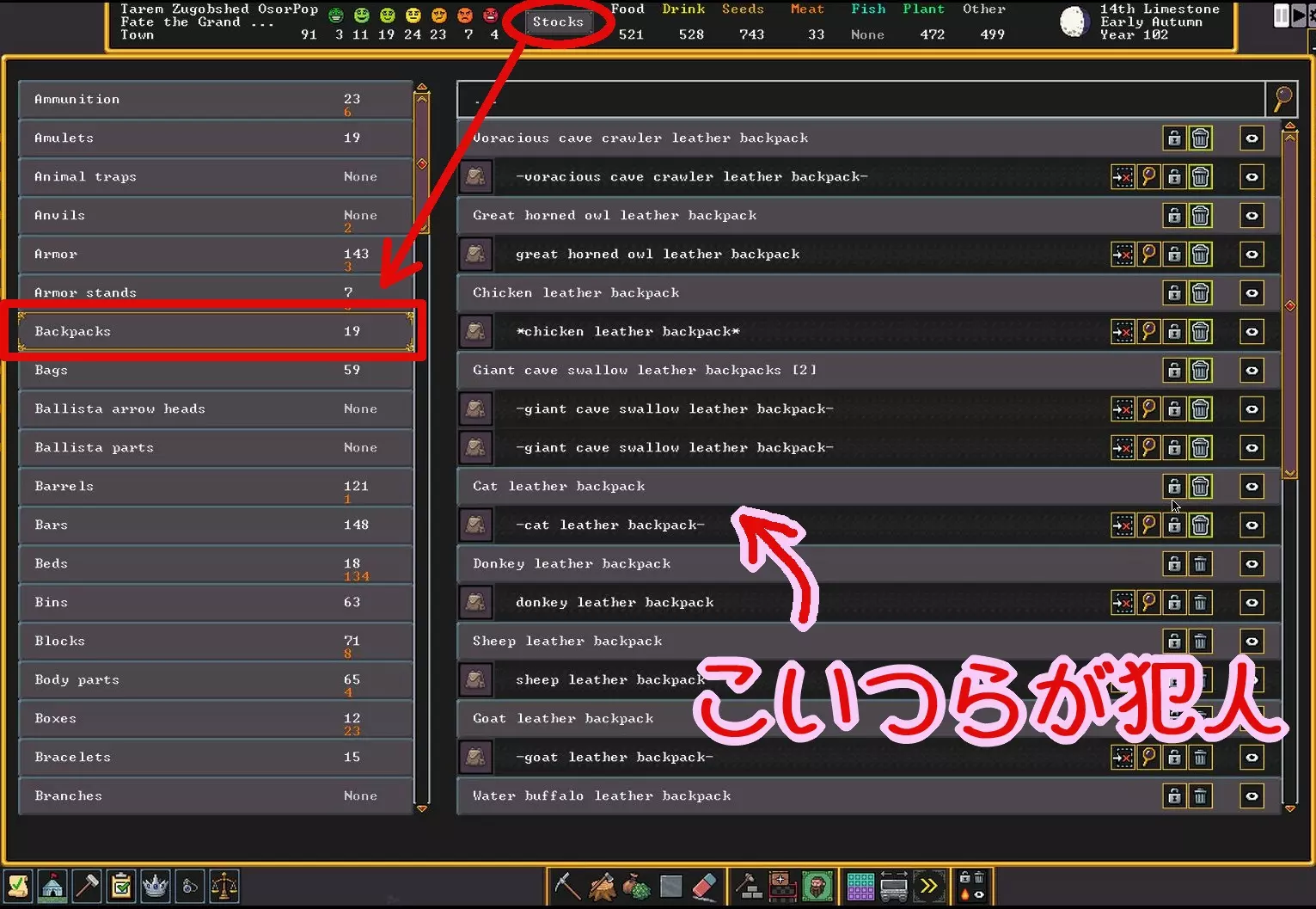
Task: Click the category list scroll-up arrow
Action: point(422,88)
